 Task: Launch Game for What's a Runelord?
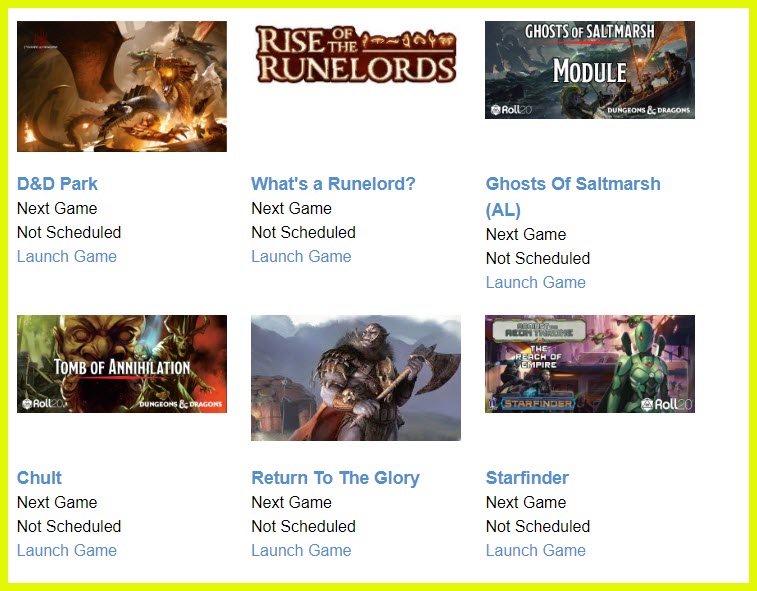[301, 256]
